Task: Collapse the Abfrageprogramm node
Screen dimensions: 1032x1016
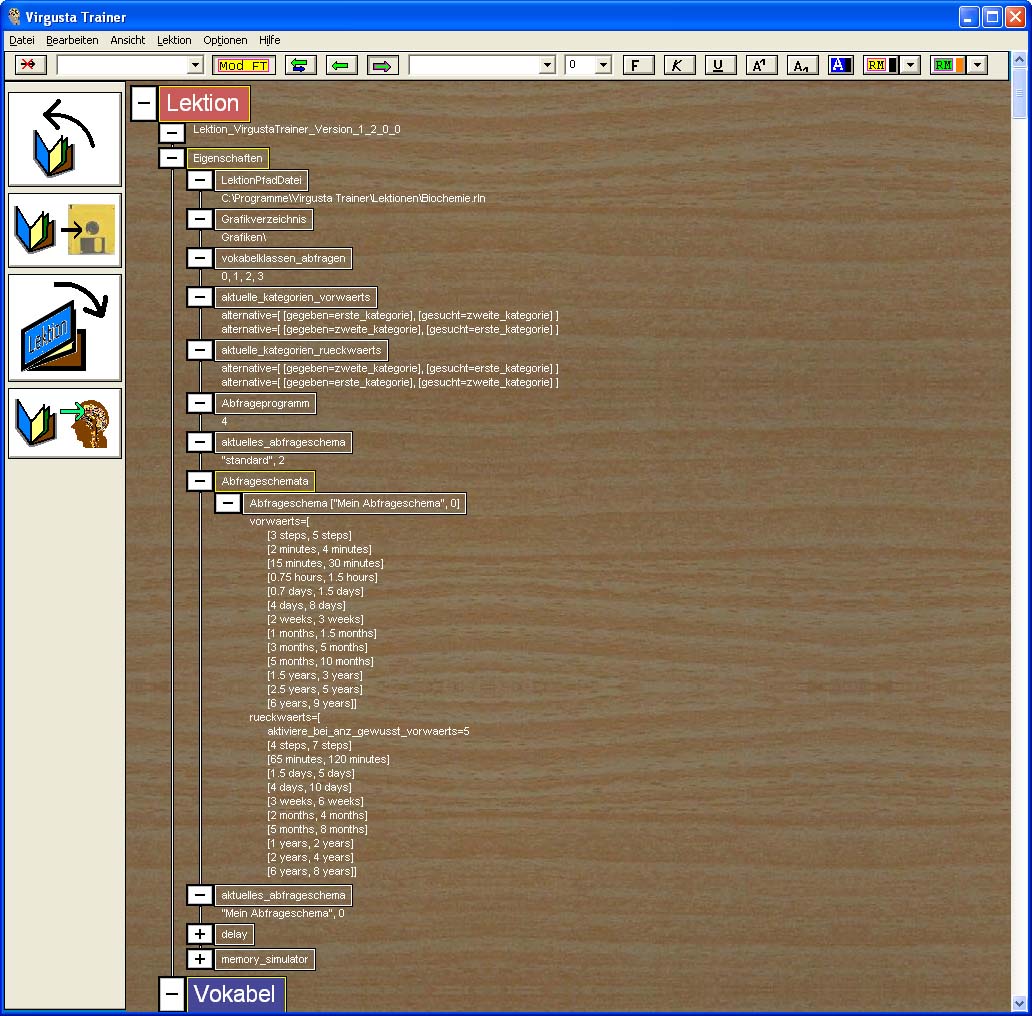Action: pos(199,403)
